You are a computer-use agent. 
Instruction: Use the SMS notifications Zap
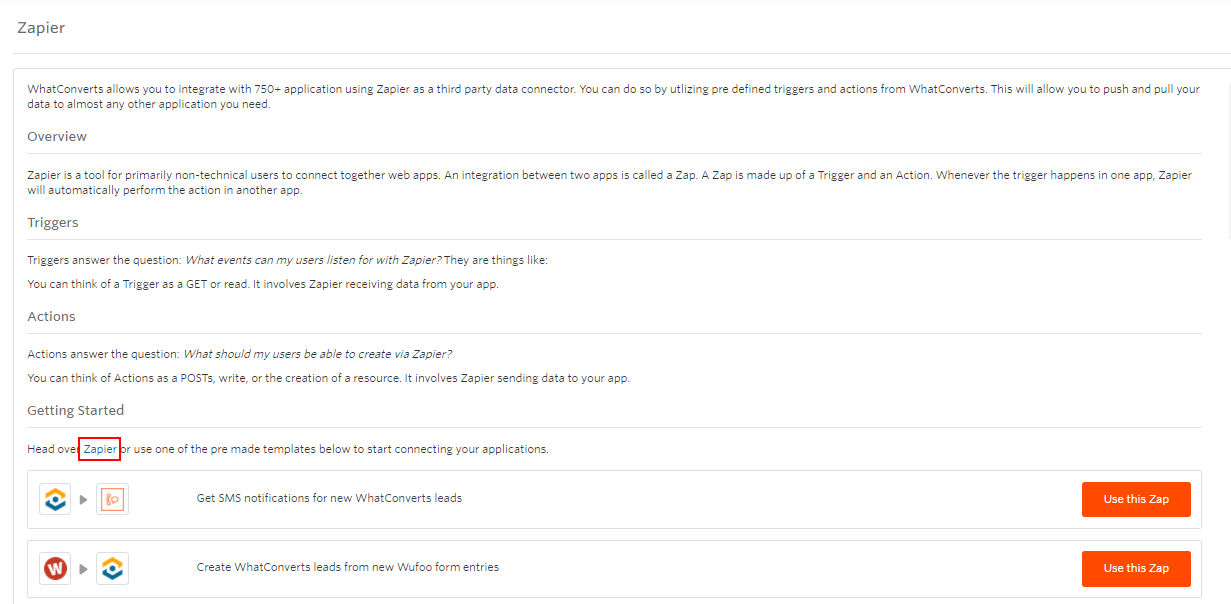tap(1136, 499)
